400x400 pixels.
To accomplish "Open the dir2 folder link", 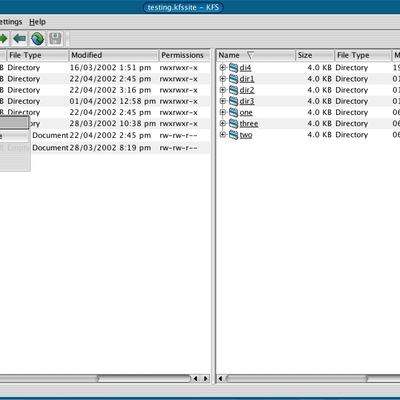I will (247, 90).
